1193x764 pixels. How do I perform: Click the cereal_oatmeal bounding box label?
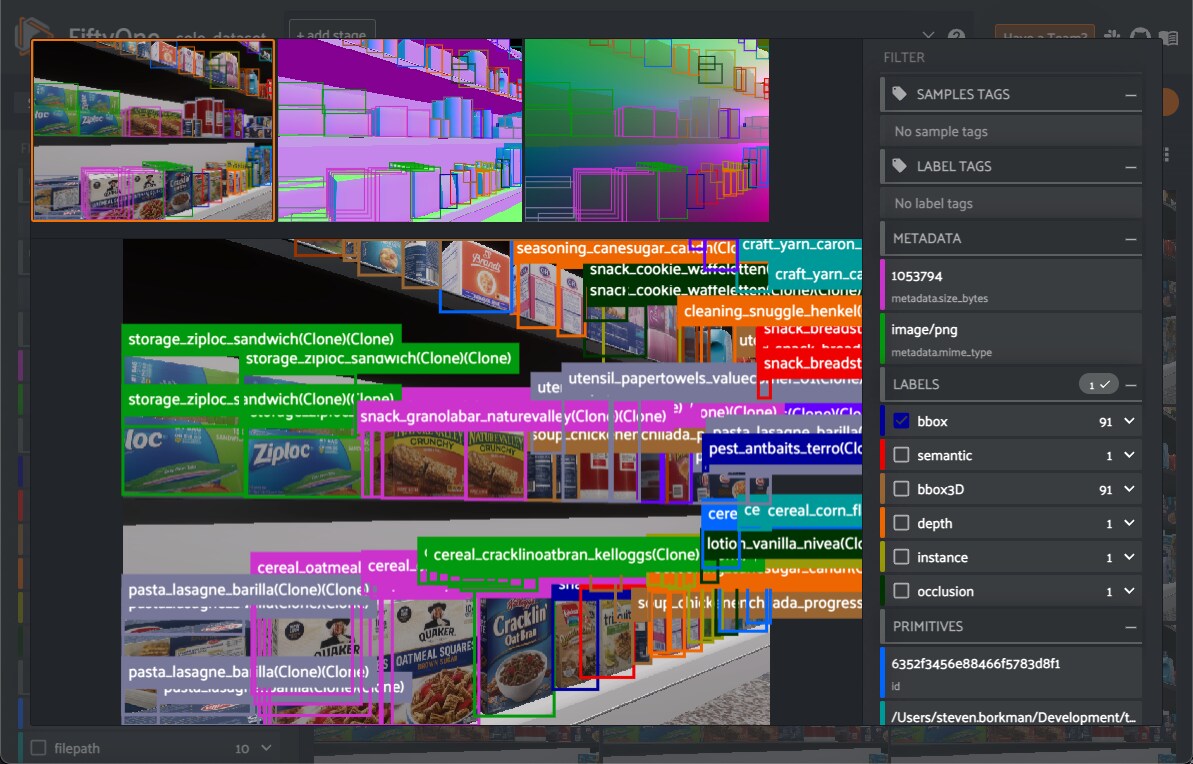point(307,567)
